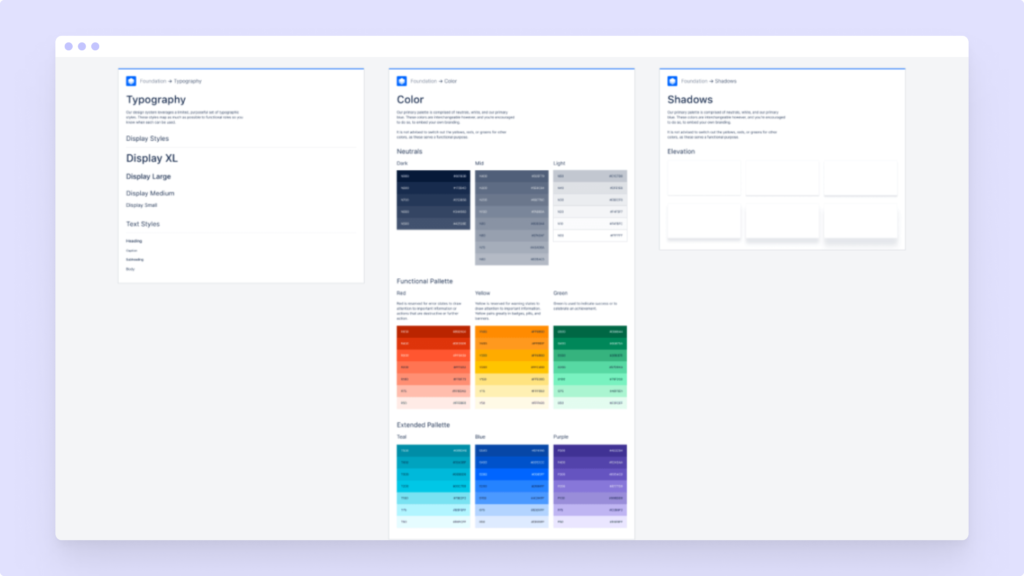
Task: Click the first Elevation shadow card
Action: [703, 177]
